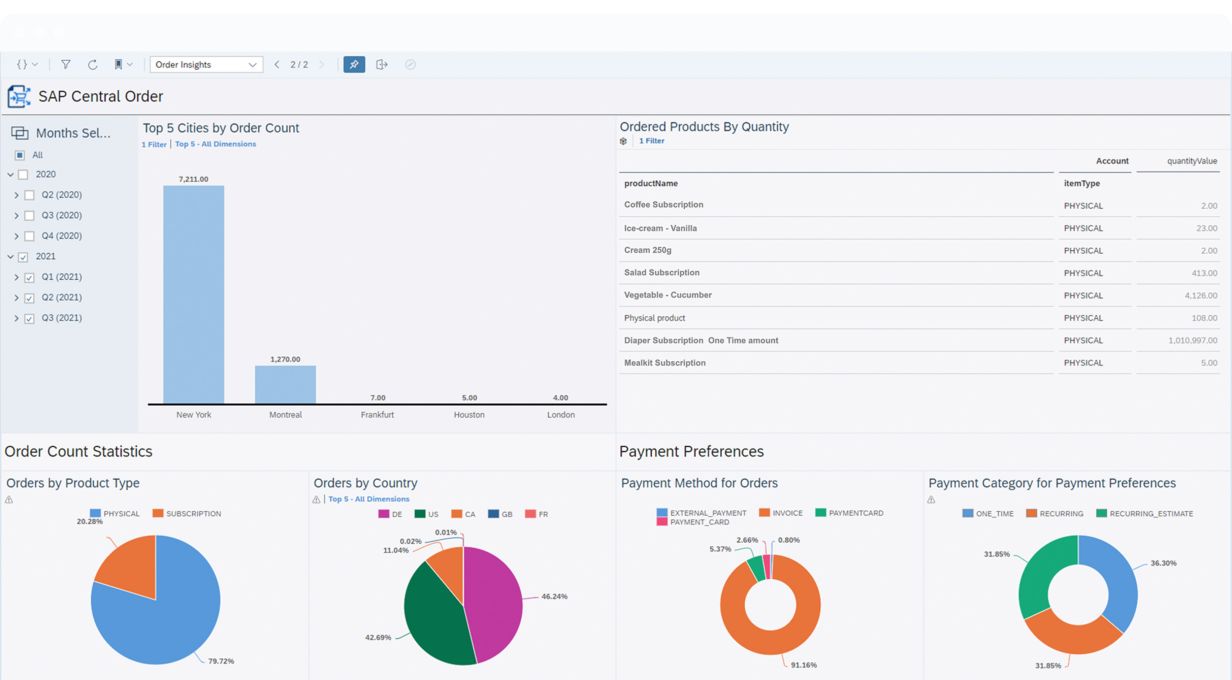Select the productName column header
Screen dimensions: 1232x680
tap(651, 183)
